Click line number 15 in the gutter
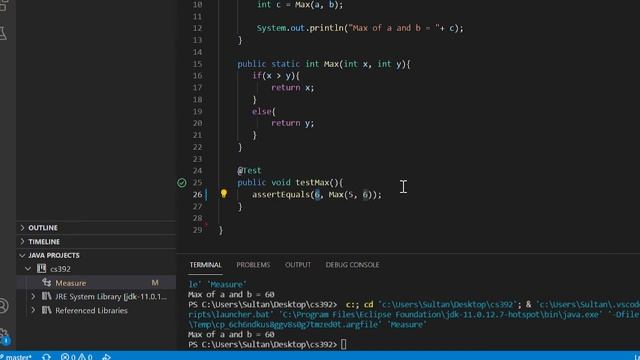Viewport: 640px width, 360px height. [x=198, y=64]
